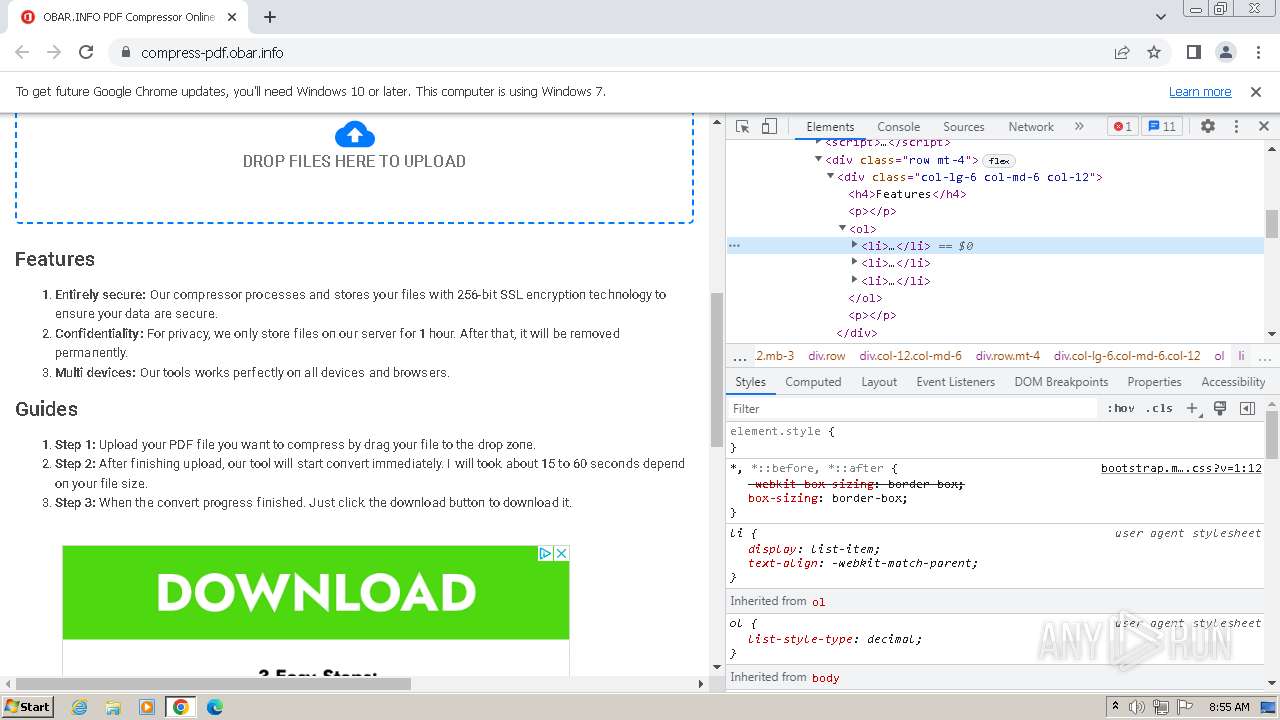Select the h4 Features node in DOM tree

click(x=907, y=194)
